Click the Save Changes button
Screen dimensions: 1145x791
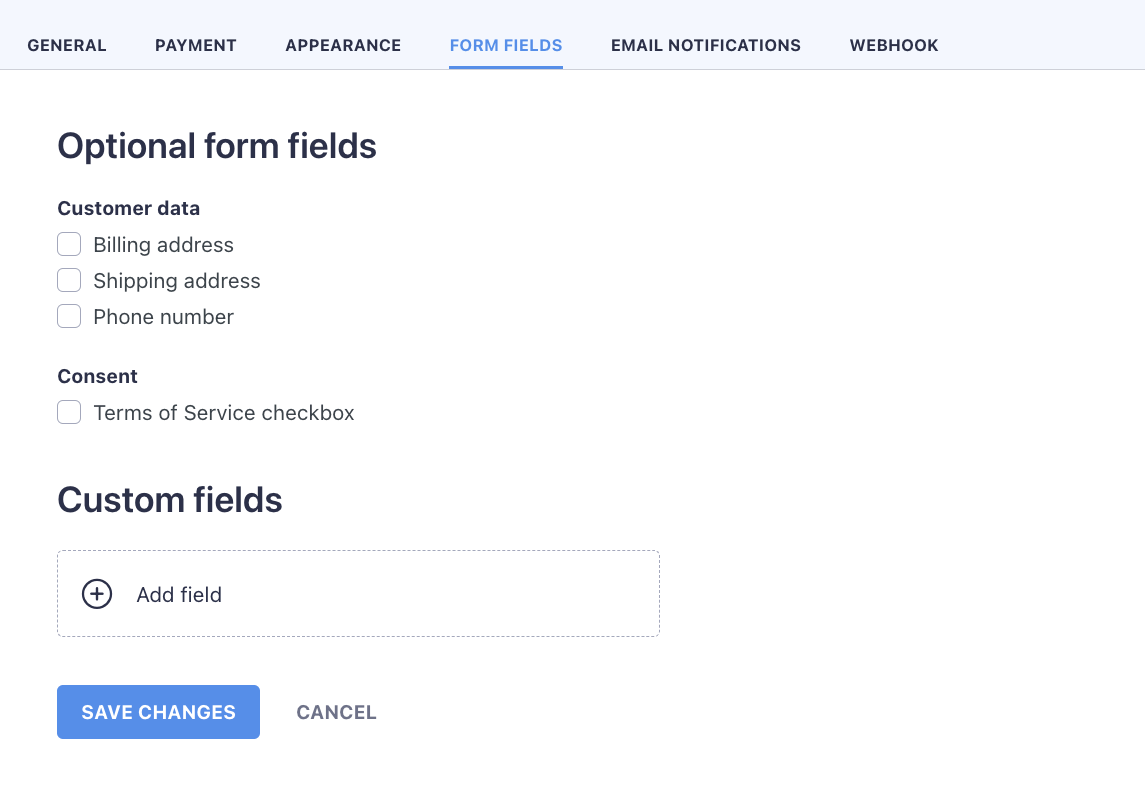pyautogui.click(x=158, y=712)
